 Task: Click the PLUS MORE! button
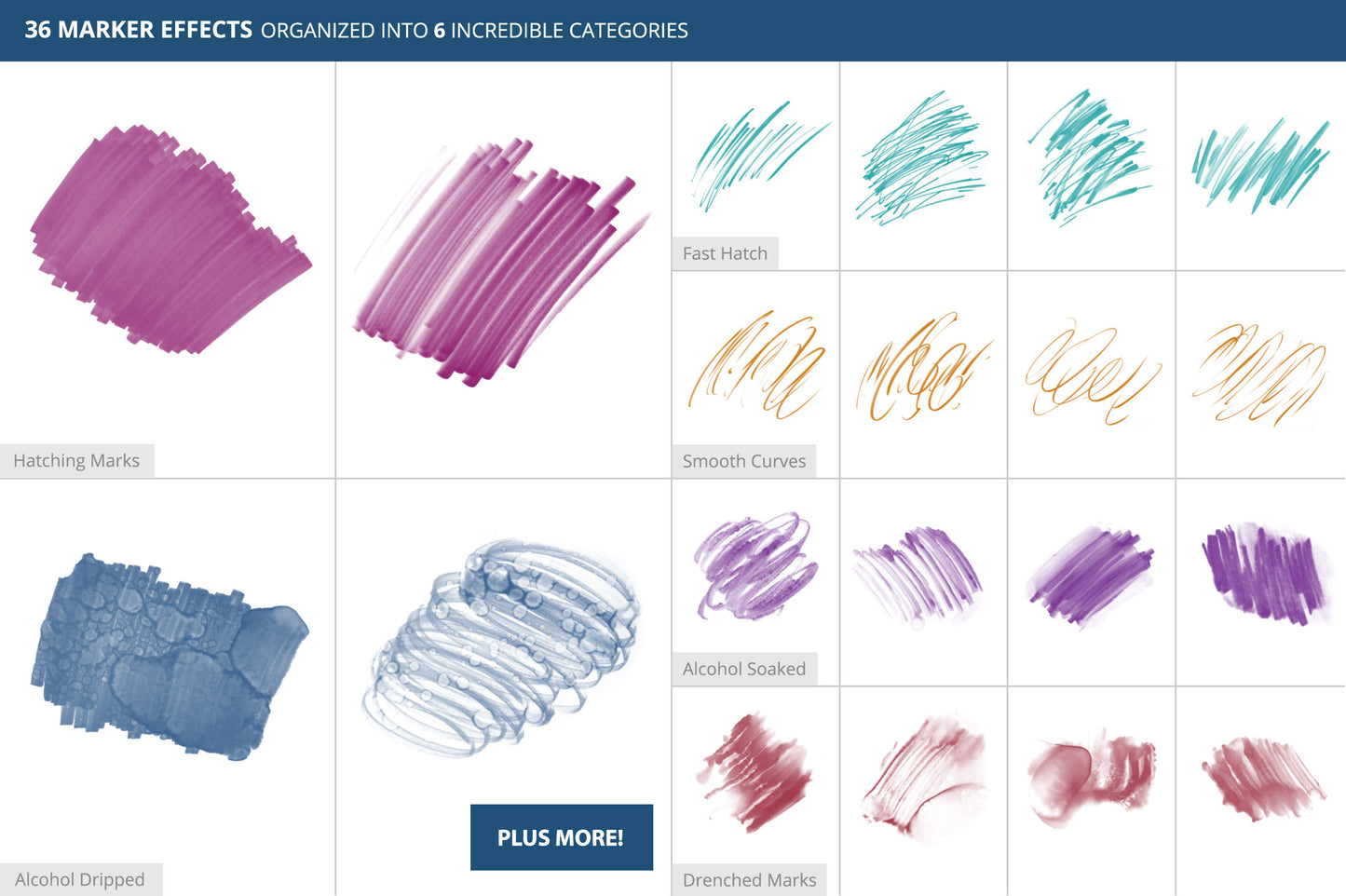[561, 837]
